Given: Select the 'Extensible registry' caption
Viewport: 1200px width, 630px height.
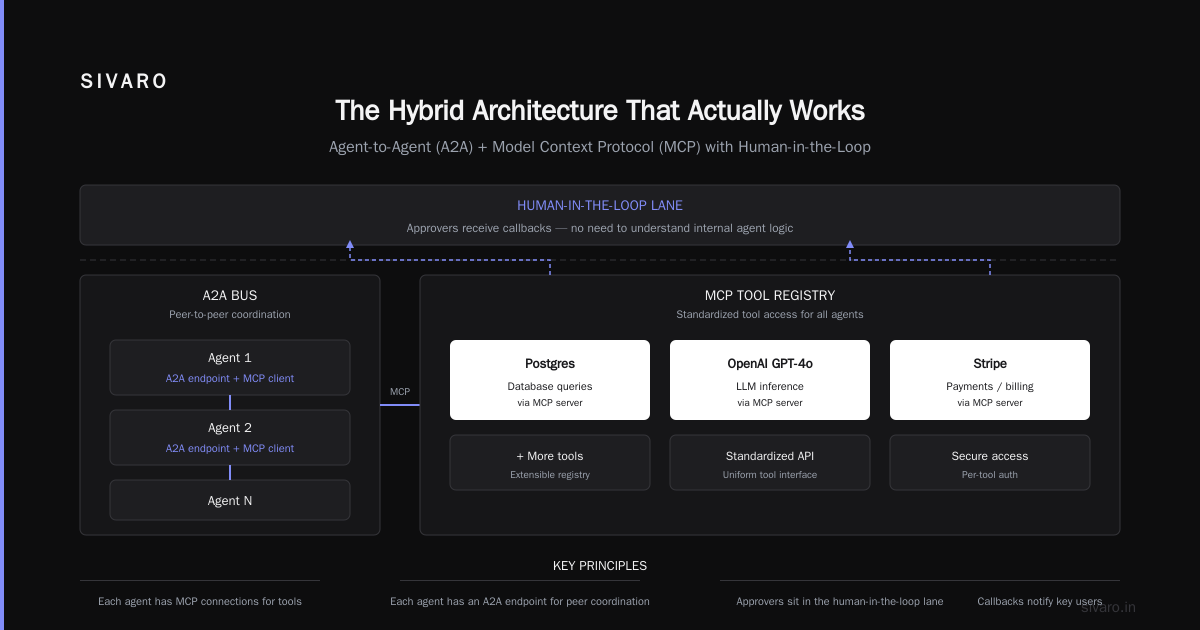Looking at the screenshot, I should pyautogui.click(x=550, y=475).
